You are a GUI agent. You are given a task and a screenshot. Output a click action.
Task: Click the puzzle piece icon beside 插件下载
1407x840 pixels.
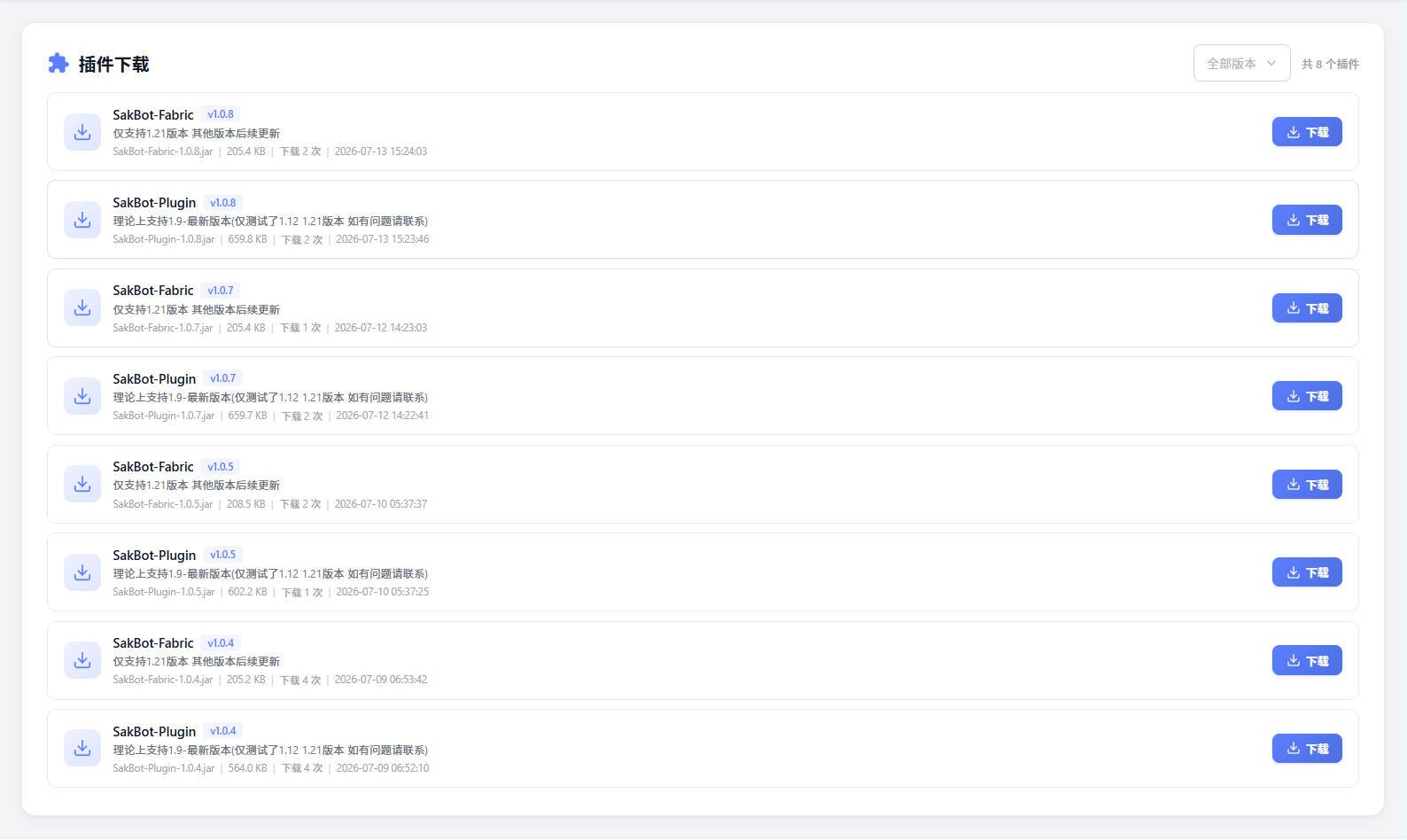click(x=58, y=63)
